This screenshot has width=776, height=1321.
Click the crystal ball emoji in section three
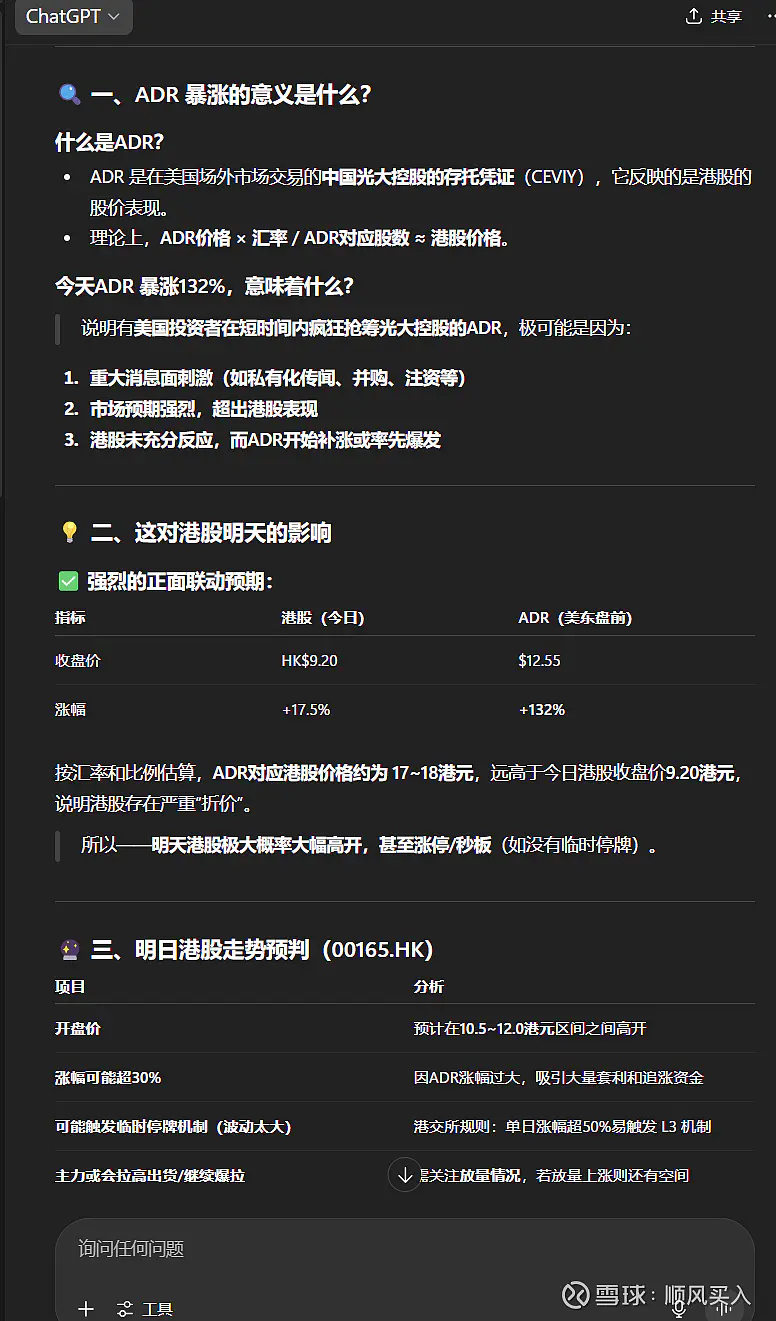[69, 949]
